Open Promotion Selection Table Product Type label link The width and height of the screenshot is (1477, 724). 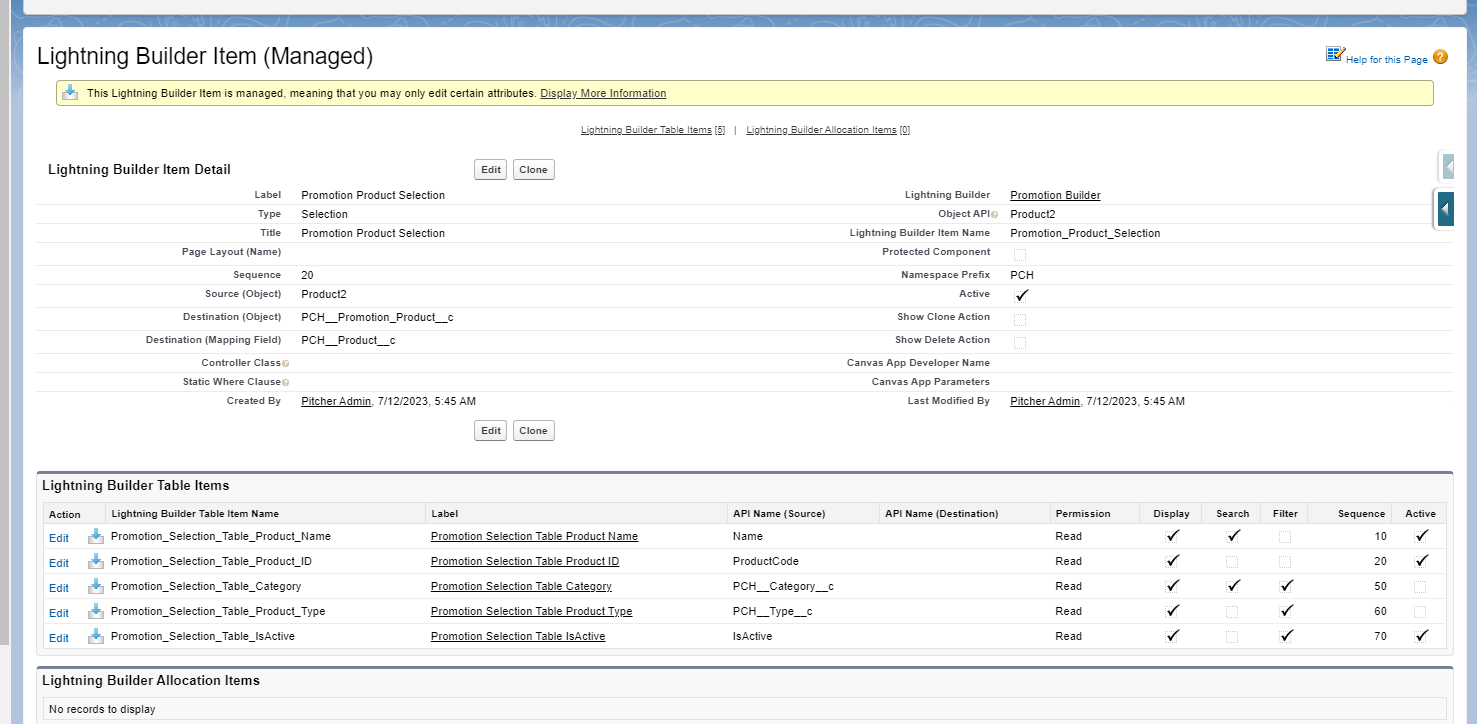tap(531, 611)
